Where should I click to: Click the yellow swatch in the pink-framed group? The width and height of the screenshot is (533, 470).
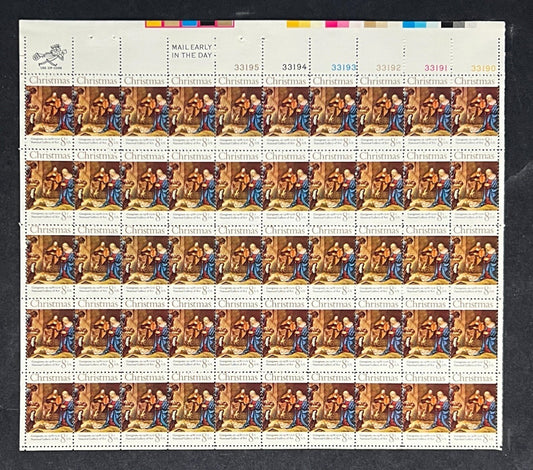[x=154, y=23]
